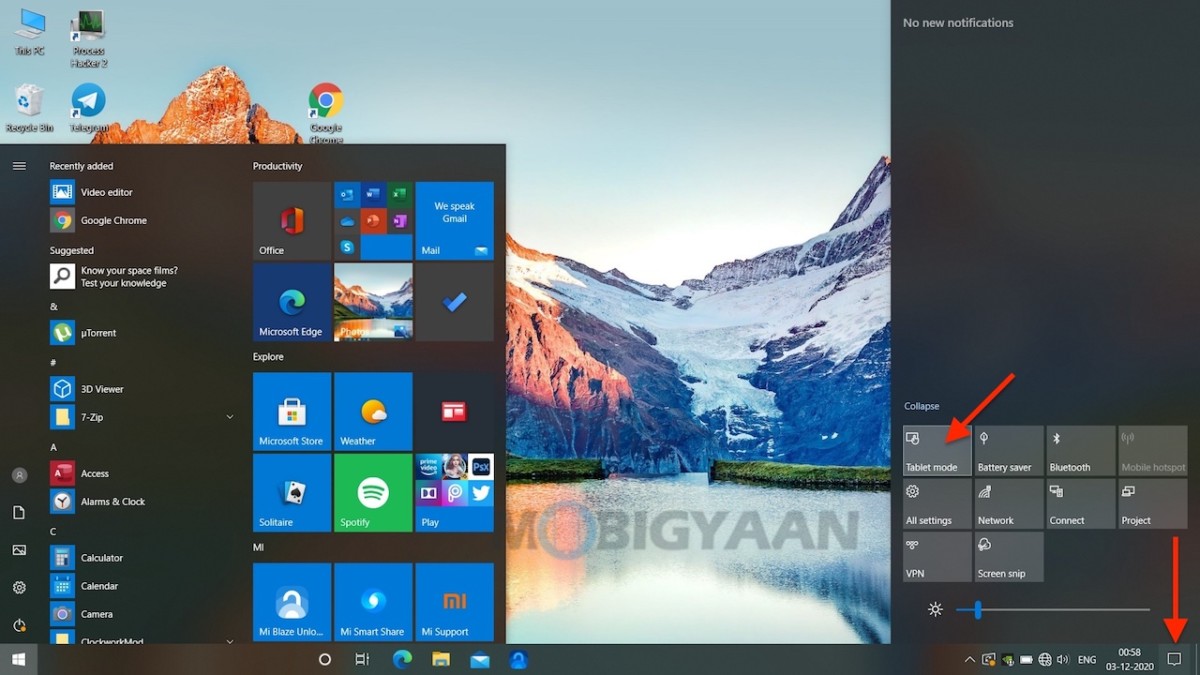Launch Microsoft Edge from the taskbar
This screenshot has height=675, width=1200.
click(x=401, y=659)
